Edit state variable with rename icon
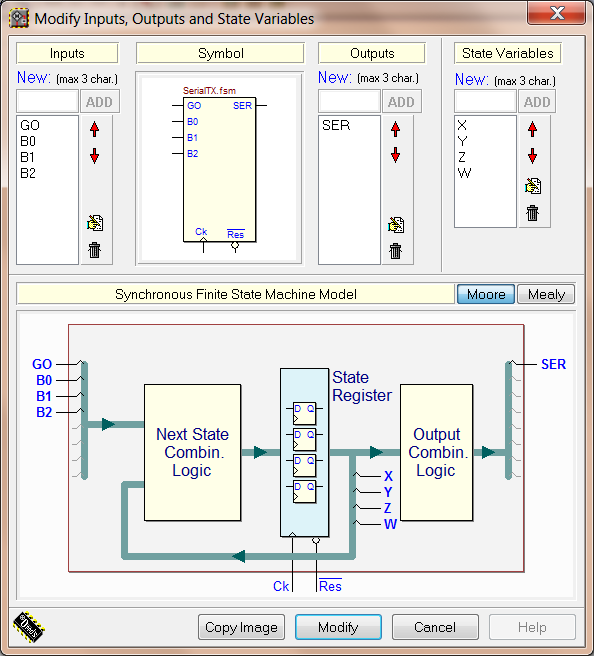594x656 pixels. [x=533, y=186]
